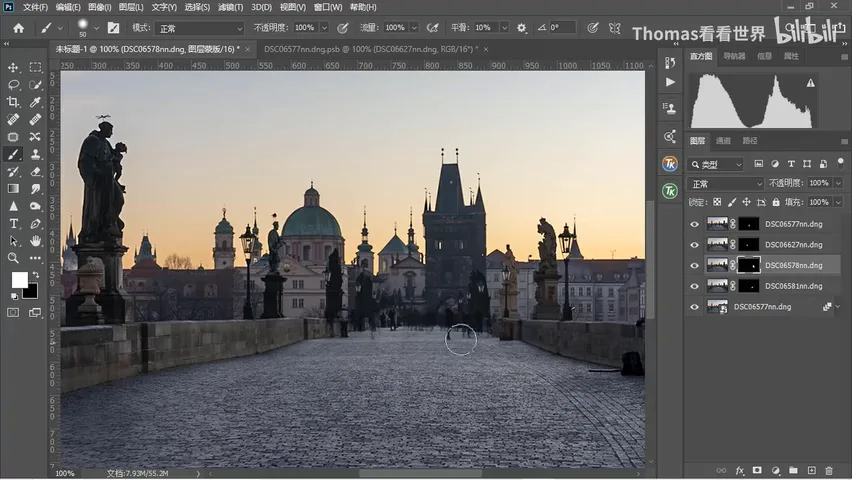Click the Eyedropper tool

35,102
